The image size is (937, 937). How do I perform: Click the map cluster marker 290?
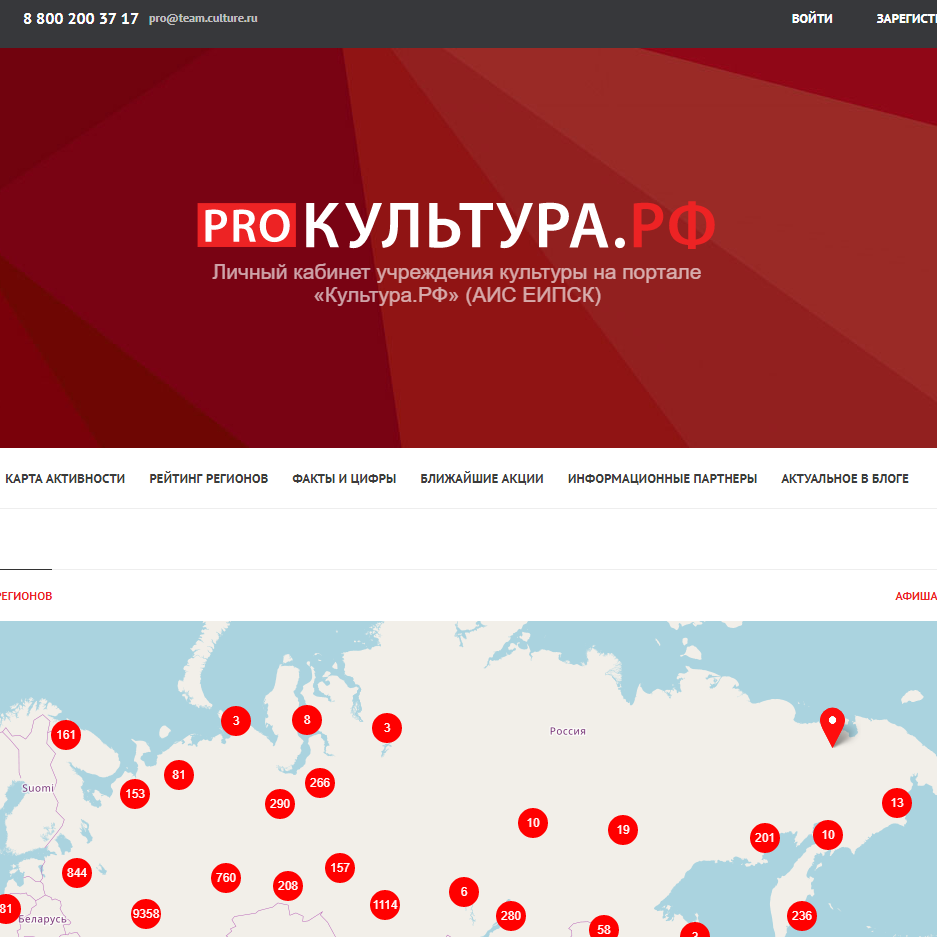tap(280, 803)
